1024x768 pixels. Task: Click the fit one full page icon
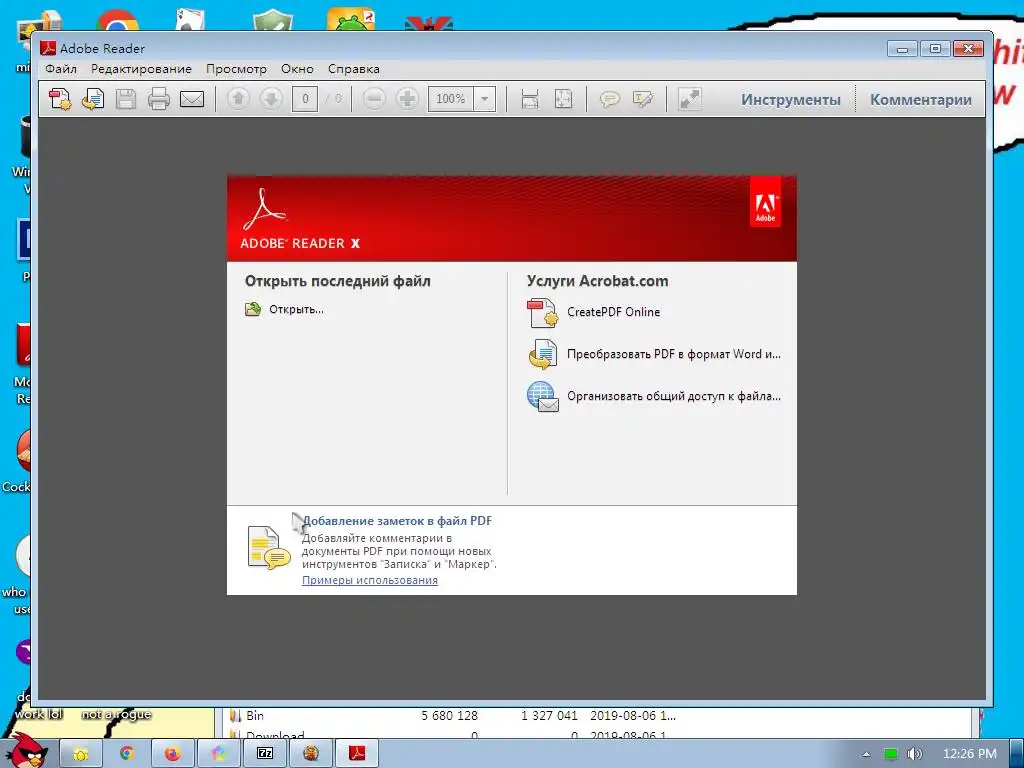(563, 99)
